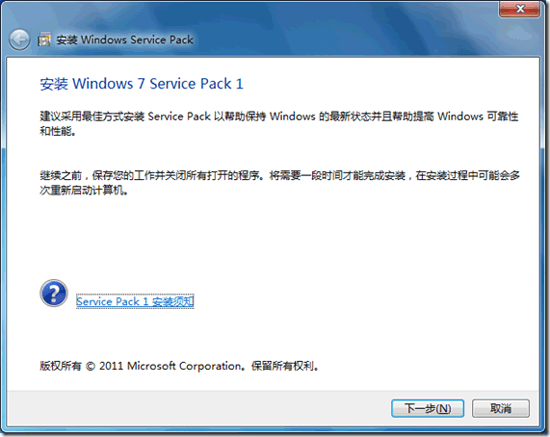The image size is (550, 437).
Task: Close the Service Pack installer window
Action: click(x=519, y=9)
